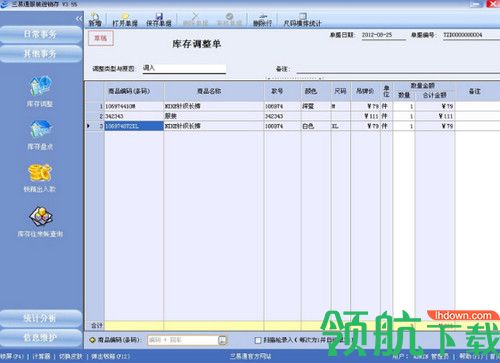
Task: Toggle the 扫描枪录入 checkbox
Action: (x=258, y=340)
